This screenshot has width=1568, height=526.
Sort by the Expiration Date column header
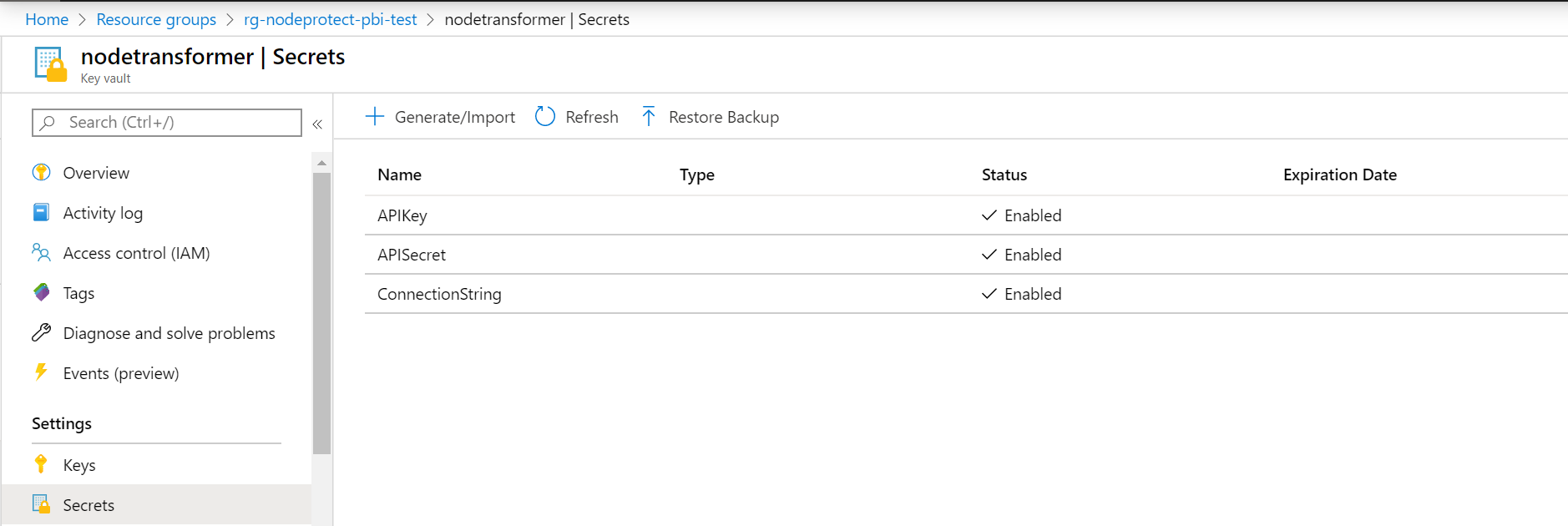pos(1340,174)
